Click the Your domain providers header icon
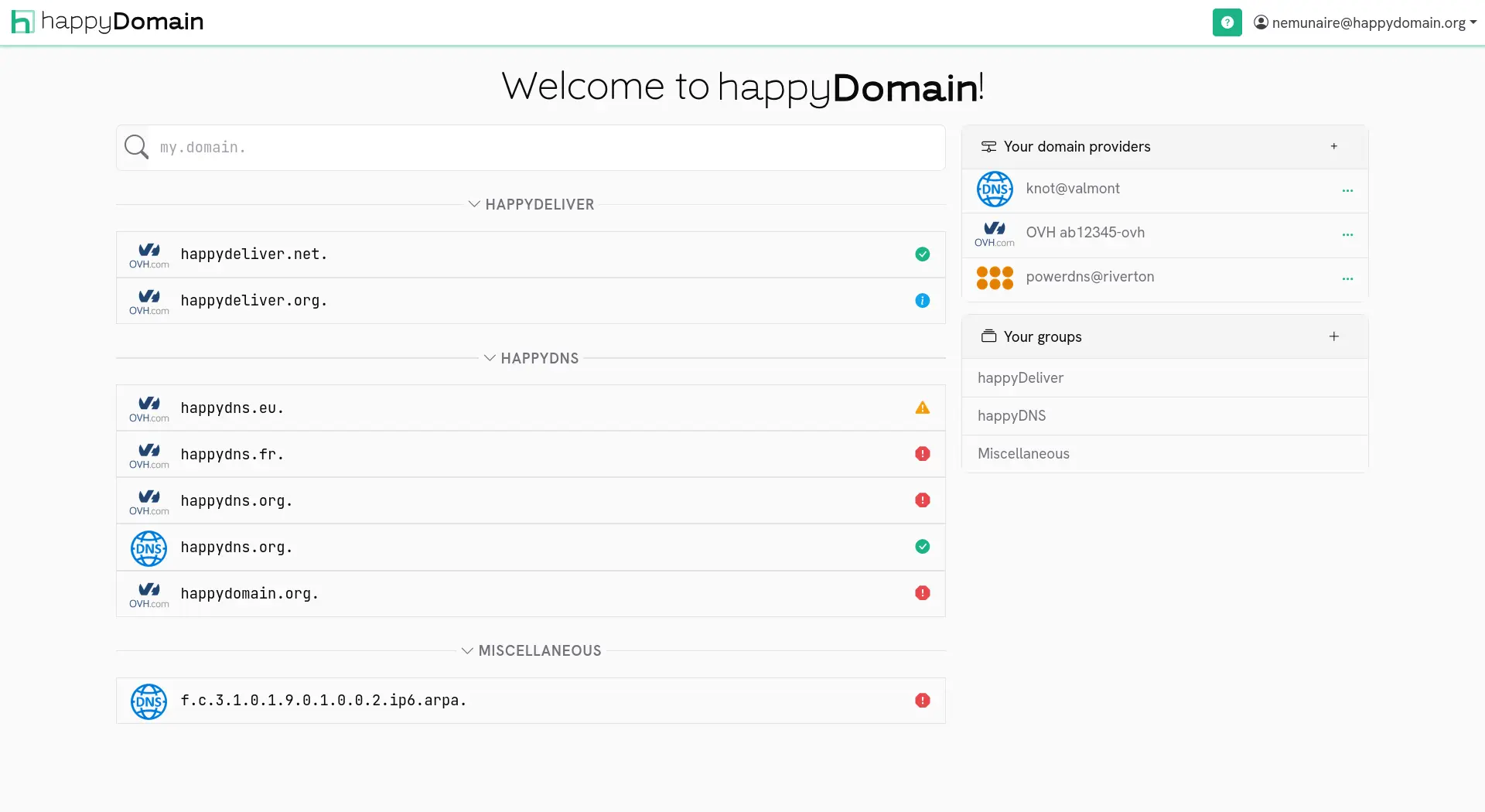The image size is (1485, 812). 988,147
